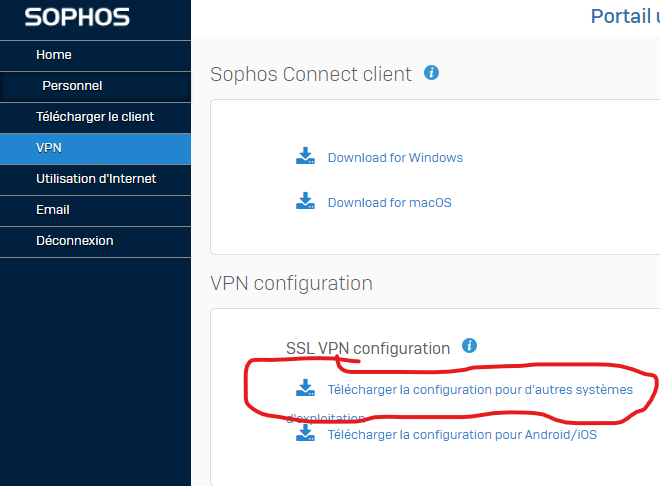Click info icon next to Sophos Connect client
Viewport: 660px width, 486px height.
(x=431, y=73)
